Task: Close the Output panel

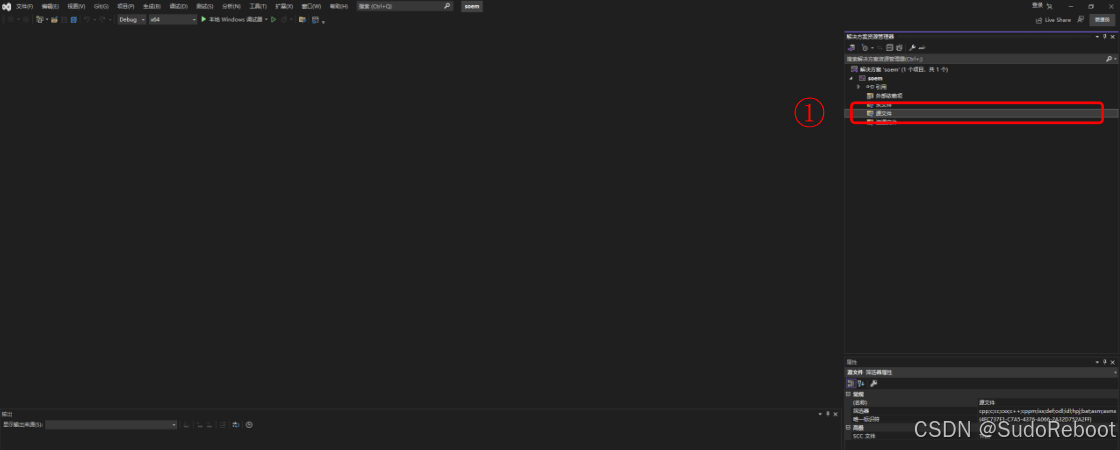Action: [836, 414]
